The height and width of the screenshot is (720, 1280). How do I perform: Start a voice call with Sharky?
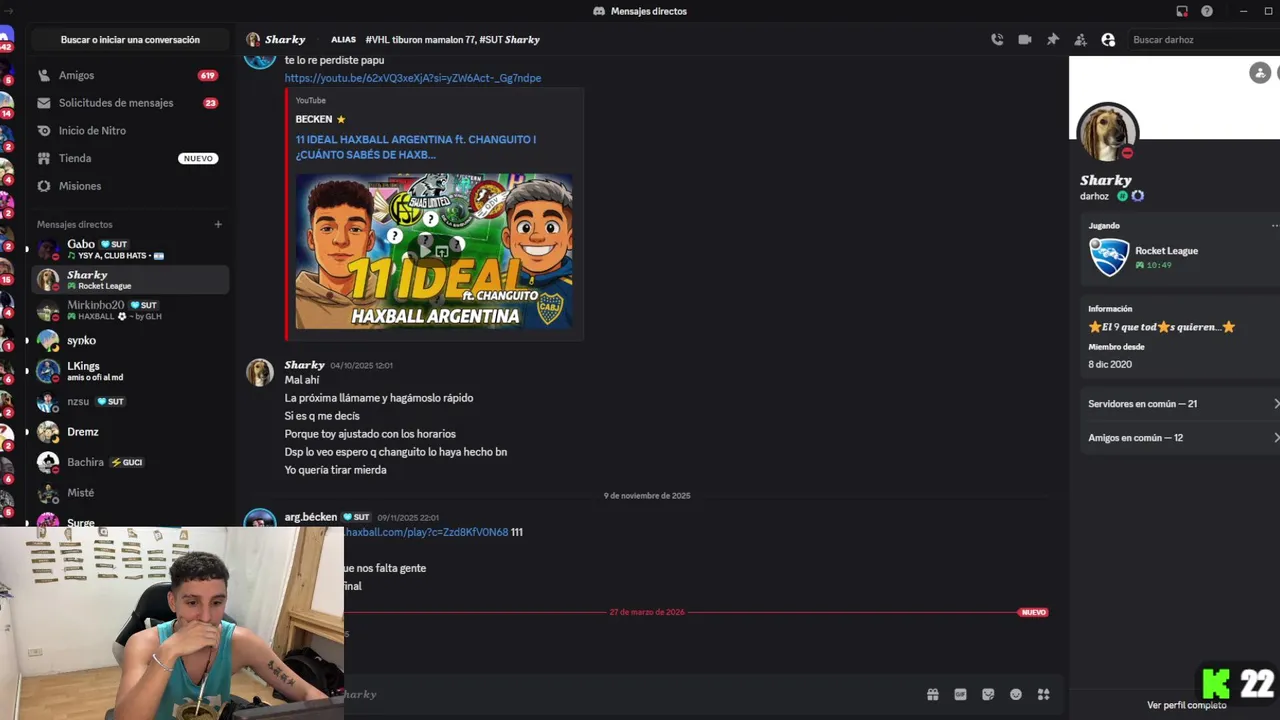(997, 40)
